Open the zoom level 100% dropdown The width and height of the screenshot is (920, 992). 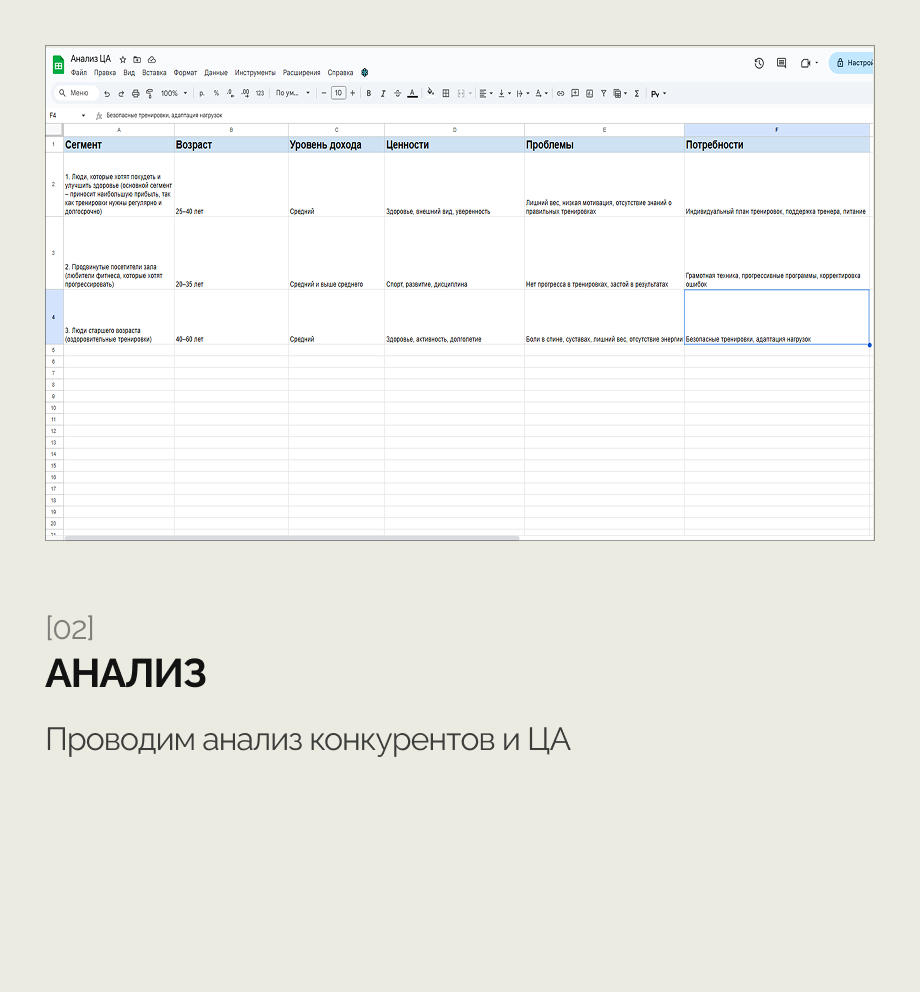pos(174,94)
